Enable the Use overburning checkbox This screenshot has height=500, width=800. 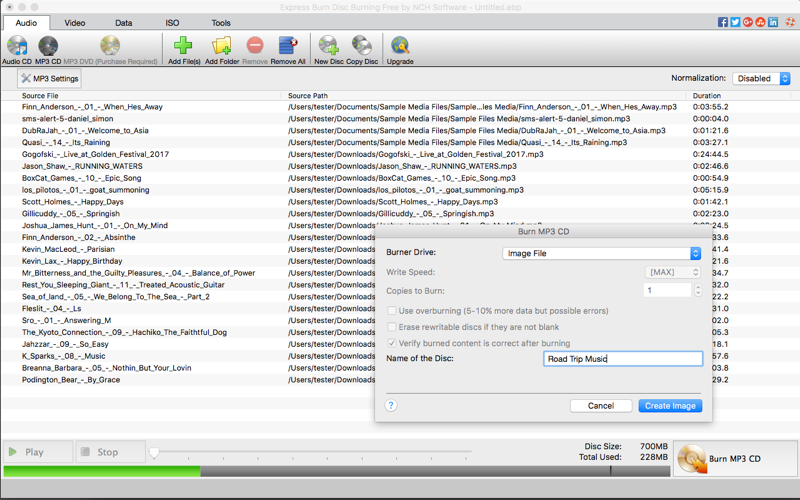pos(392,311)
